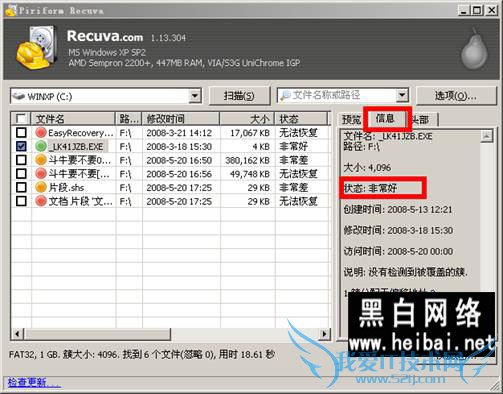Open 选项(O)... options button

pos(456,96)
